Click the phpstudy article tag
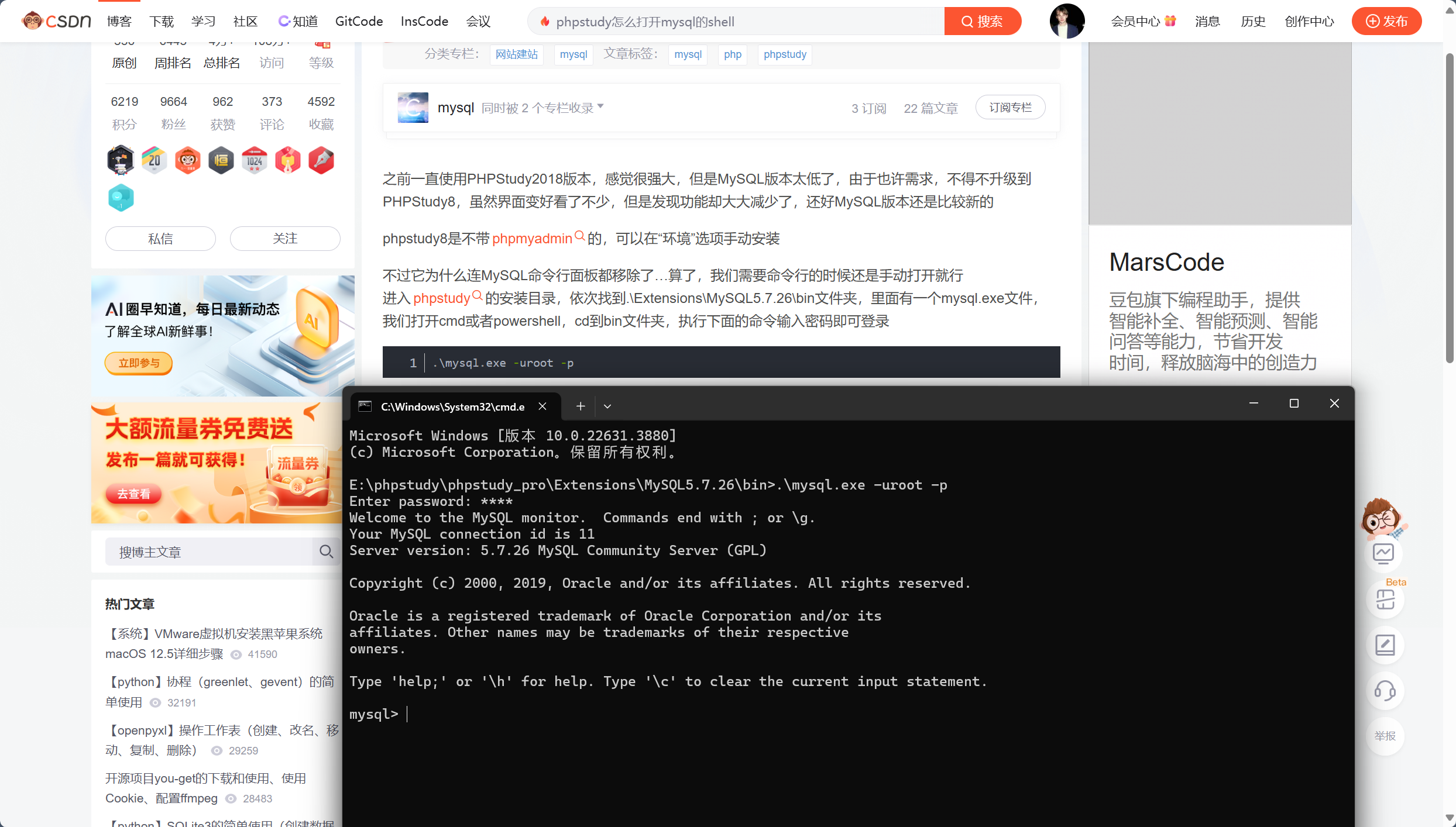 785,54
